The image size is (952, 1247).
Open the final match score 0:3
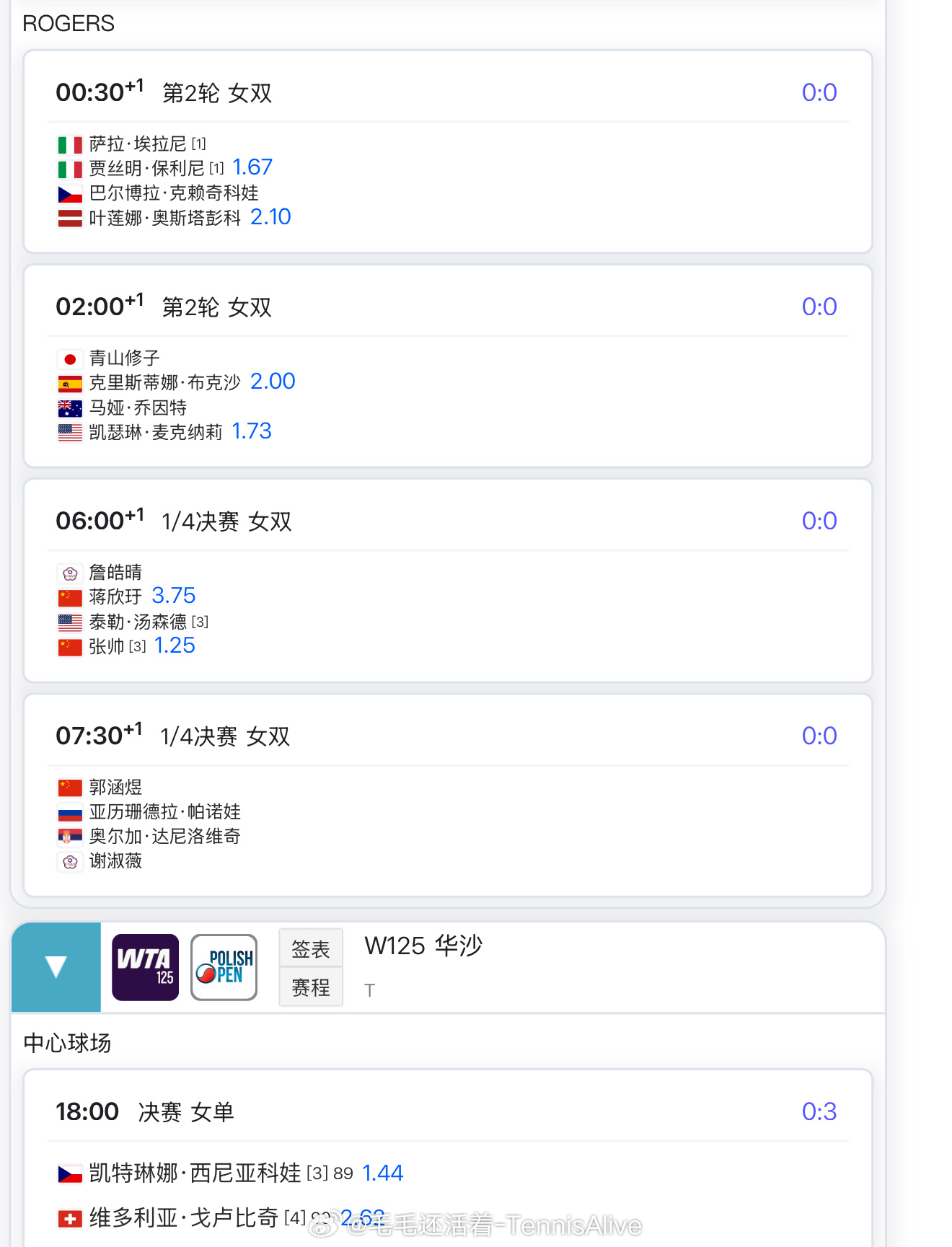coord(819,1111)
